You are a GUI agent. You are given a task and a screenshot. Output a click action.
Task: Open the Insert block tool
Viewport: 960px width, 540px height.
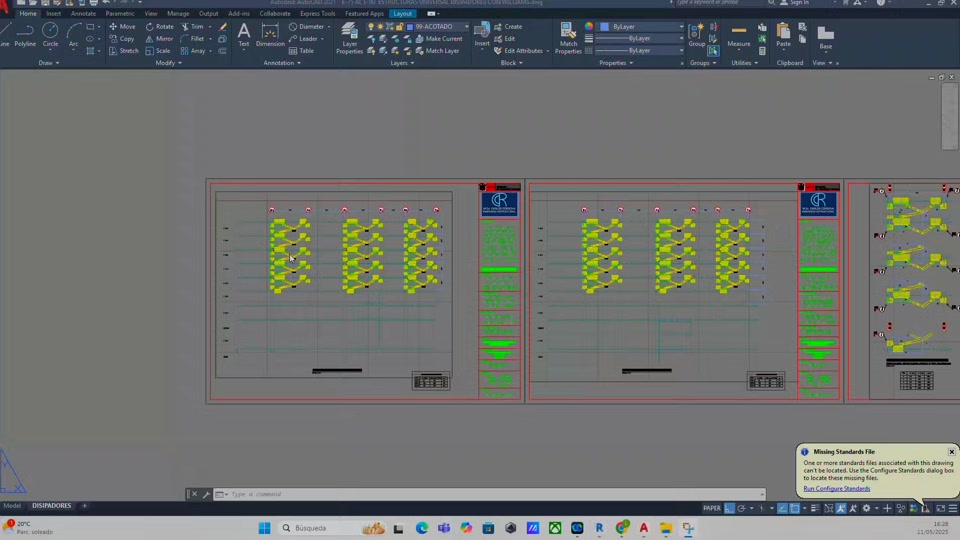(482, 35)
